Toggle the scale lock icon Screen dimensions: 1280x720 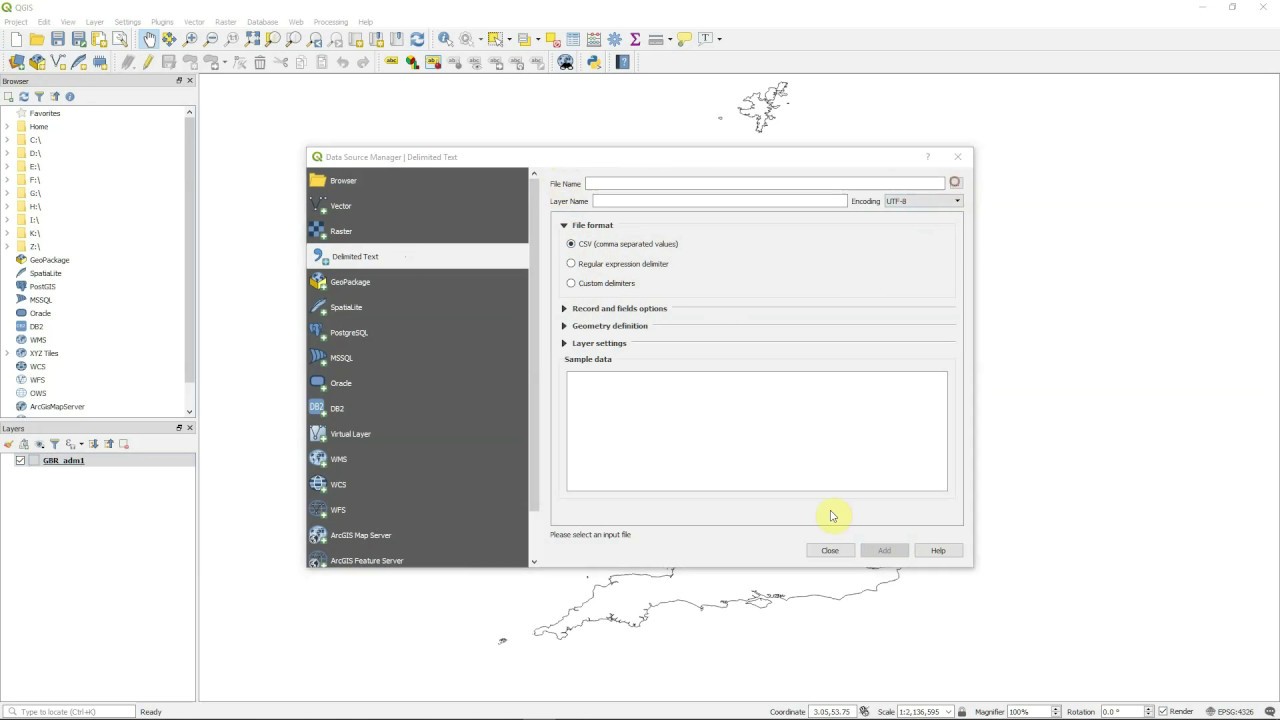click(962, 712)
